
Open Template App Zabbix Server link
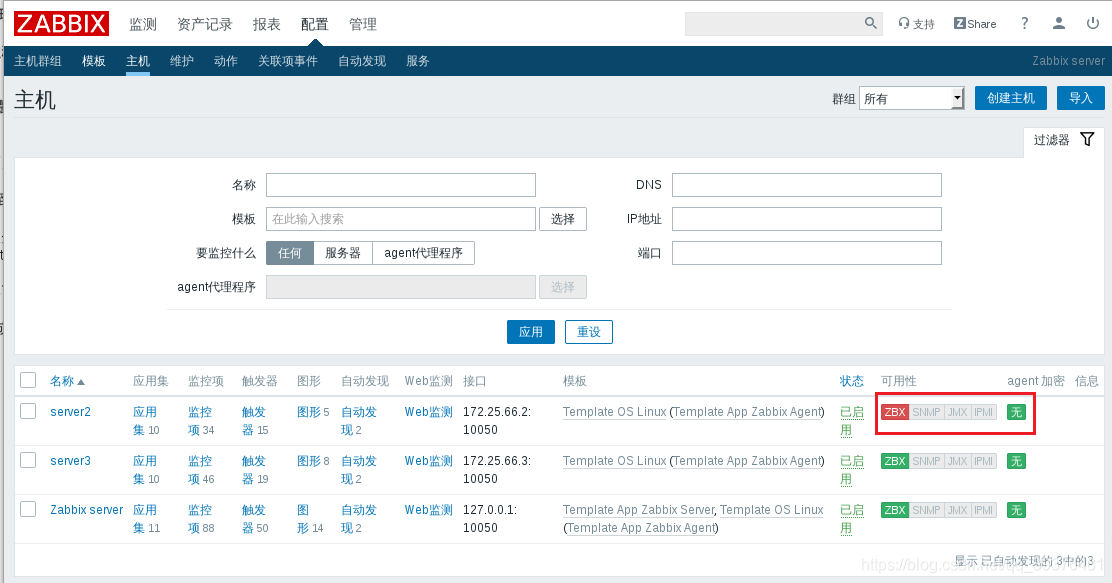(x=638, y=510)
